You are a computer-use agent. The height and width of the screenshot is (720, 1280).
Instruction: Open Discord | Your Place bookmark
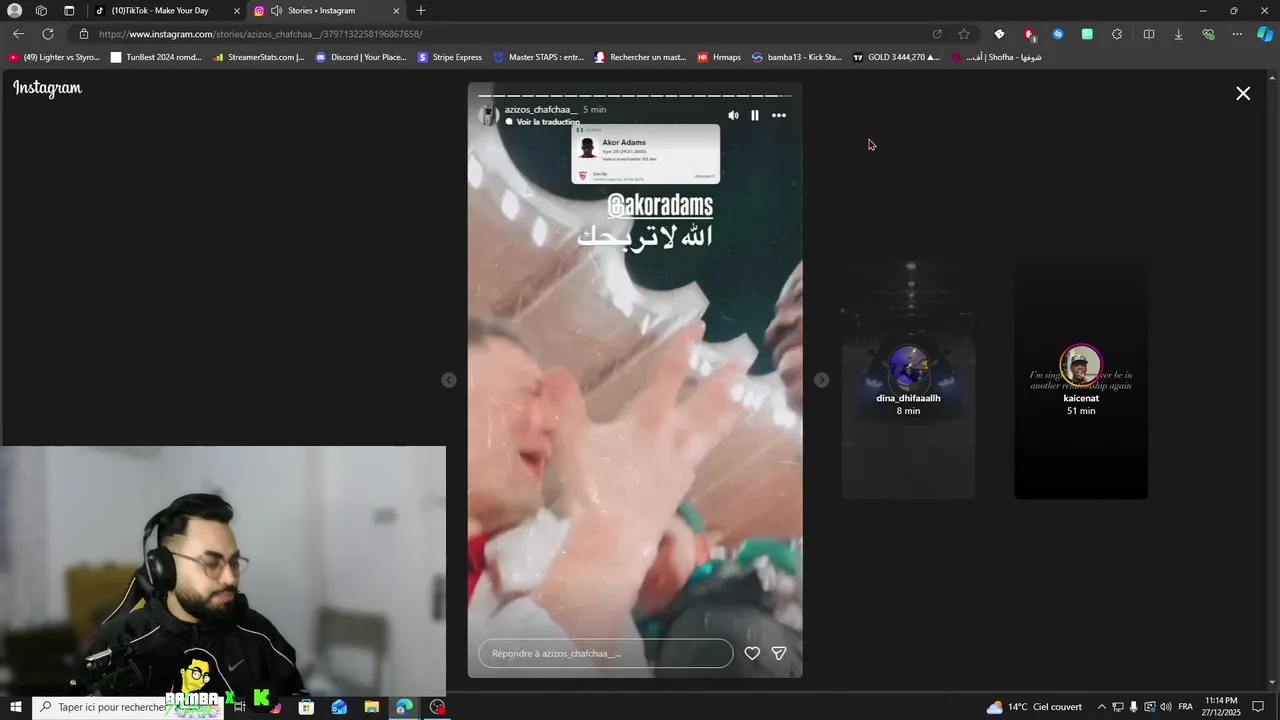click(x=361, y=57)
